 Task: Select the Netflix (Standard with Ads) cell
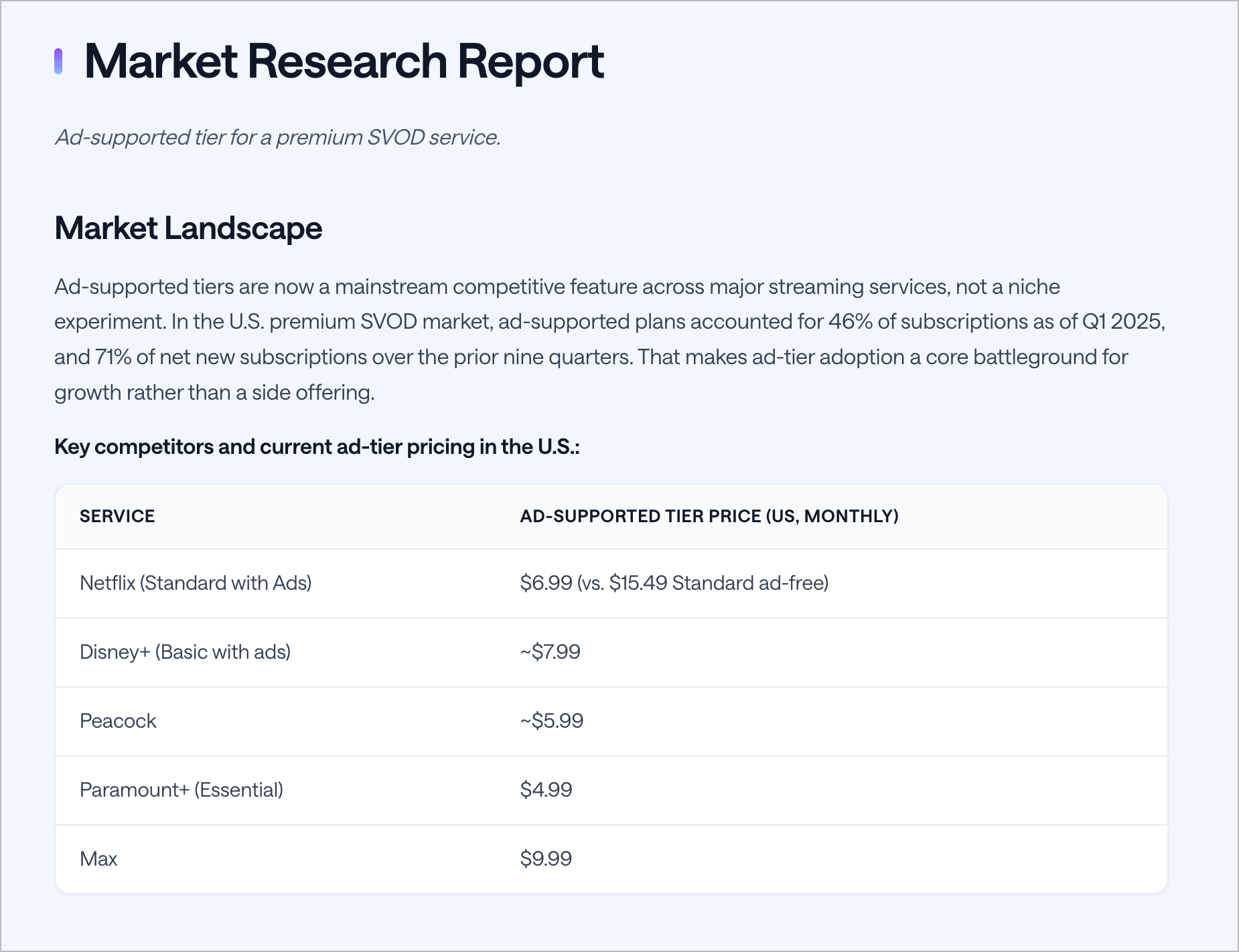196,583
